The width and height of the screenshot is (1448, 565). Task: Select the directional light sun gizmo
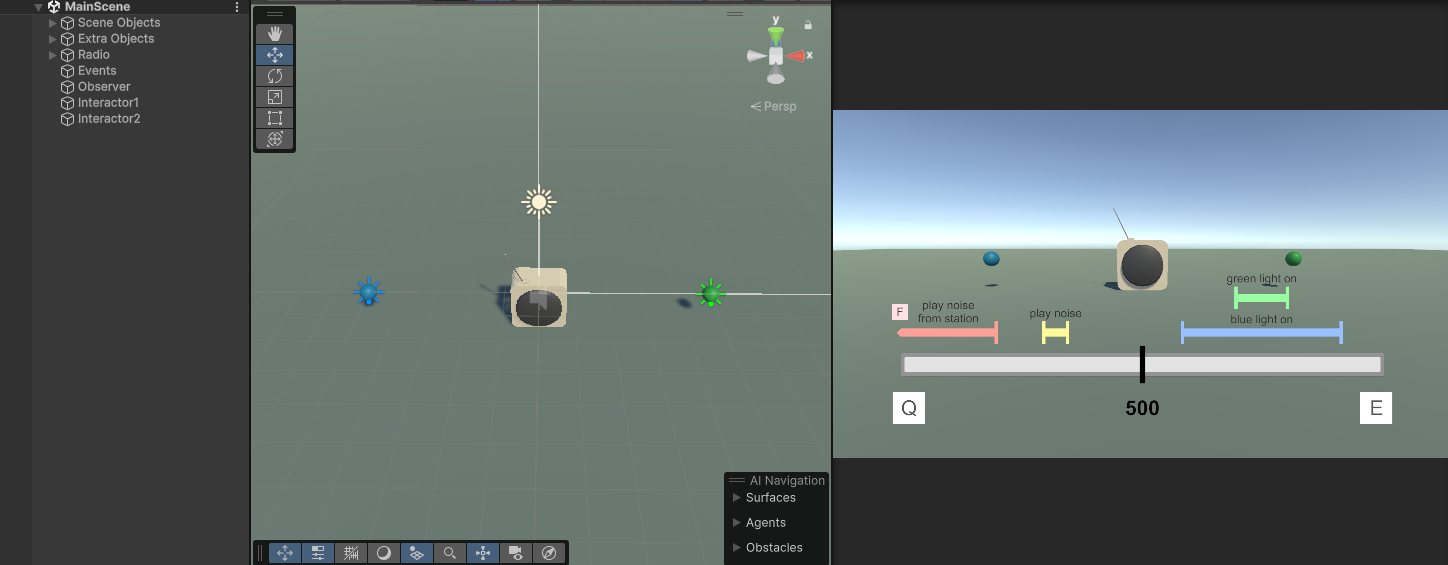coord(539,202)
